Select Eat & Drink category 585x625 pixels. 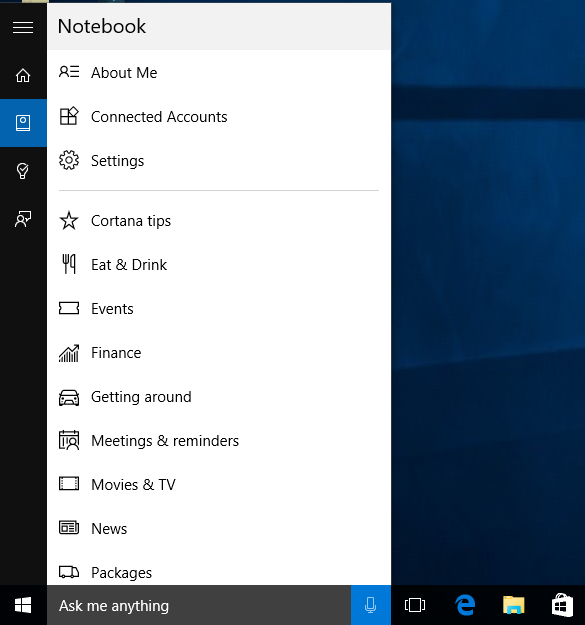[219, 265]
